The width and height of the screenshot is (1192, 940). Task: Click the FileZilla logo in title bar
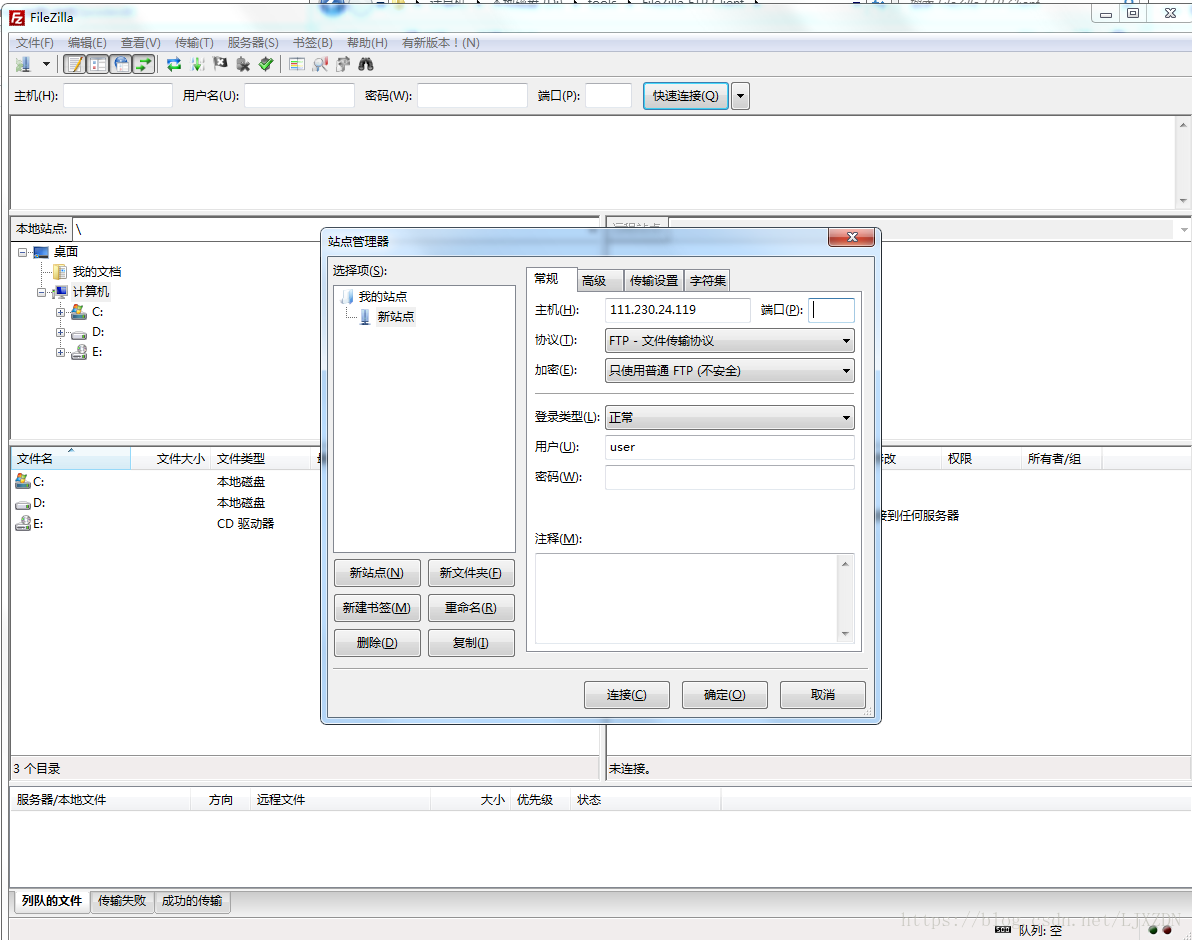tap(17, 17)
